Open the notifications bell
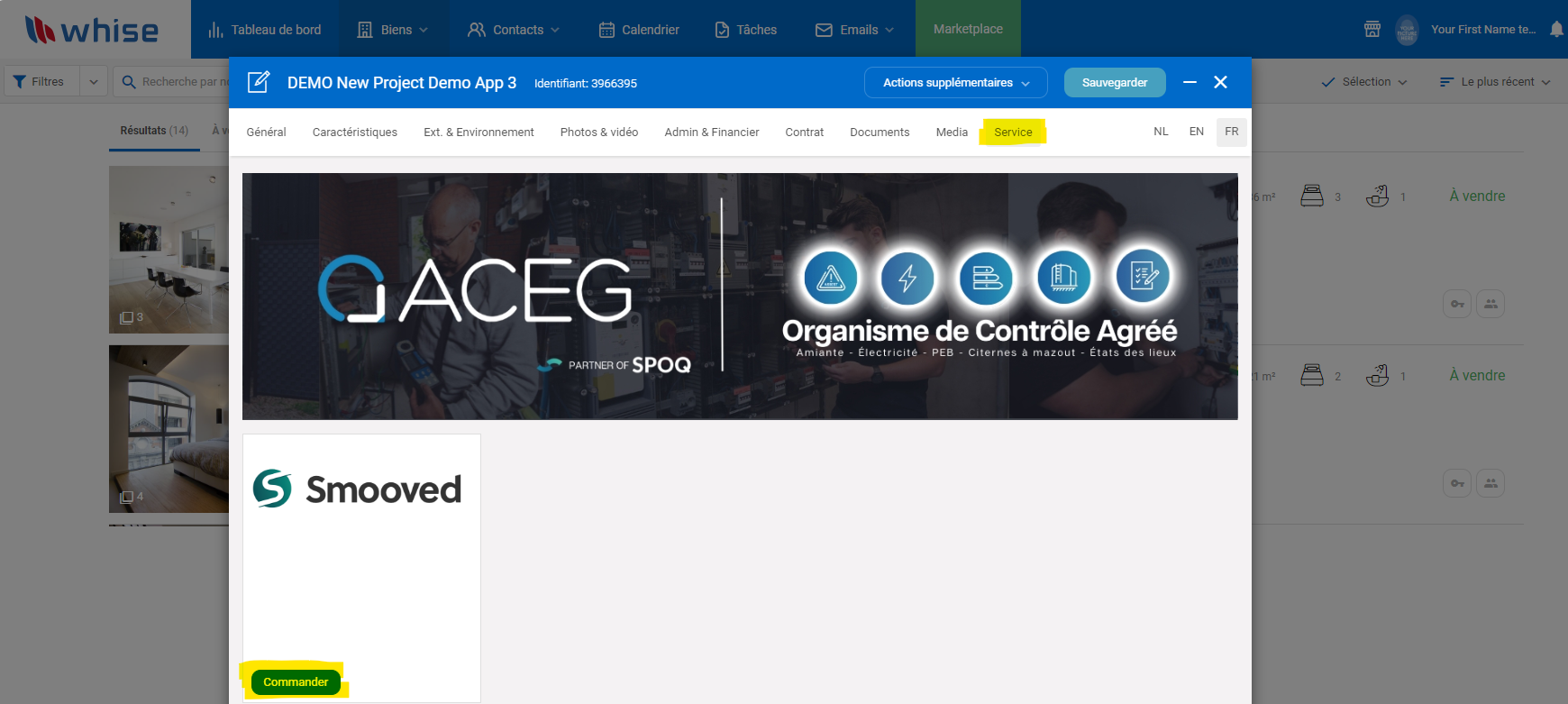Image resolution: width=1568 pixels, height=704 pixels. tap(1556, 29)
